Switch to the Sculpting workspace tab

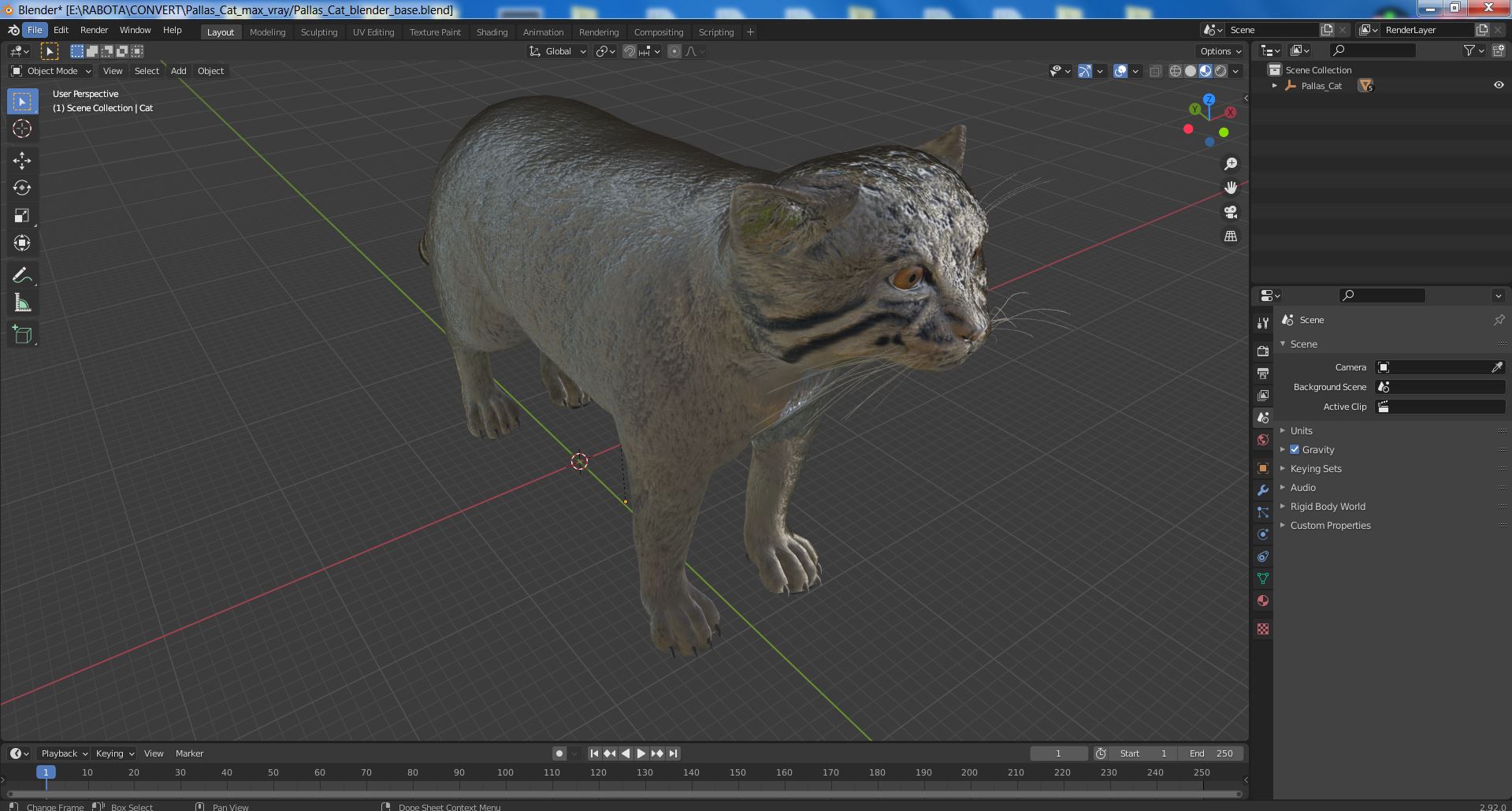[x=319, y=32]
